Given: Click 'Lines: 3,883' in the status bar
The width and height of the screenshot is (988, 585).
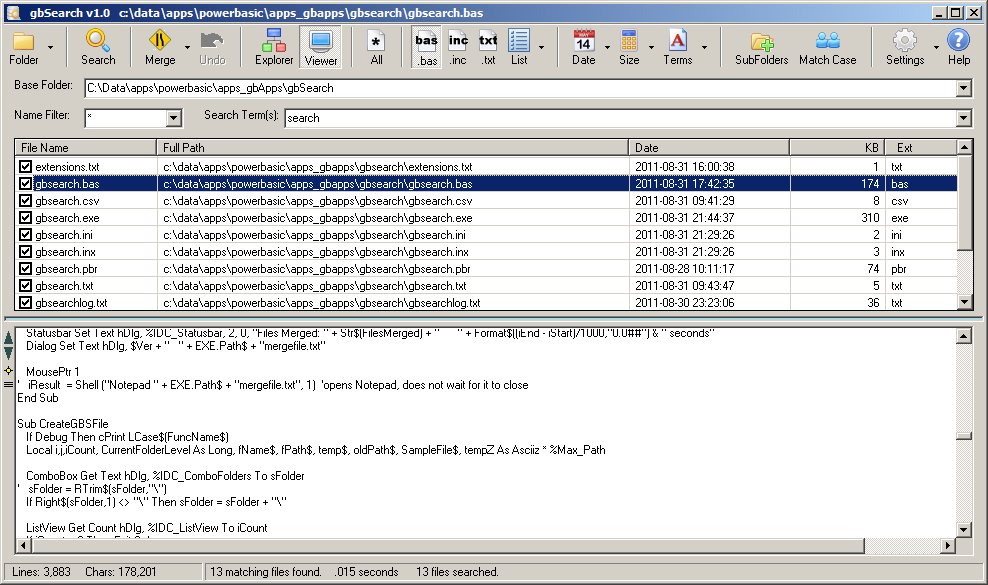Looking at the screenshot, I should pyautogui.click(x=42, y=572).
